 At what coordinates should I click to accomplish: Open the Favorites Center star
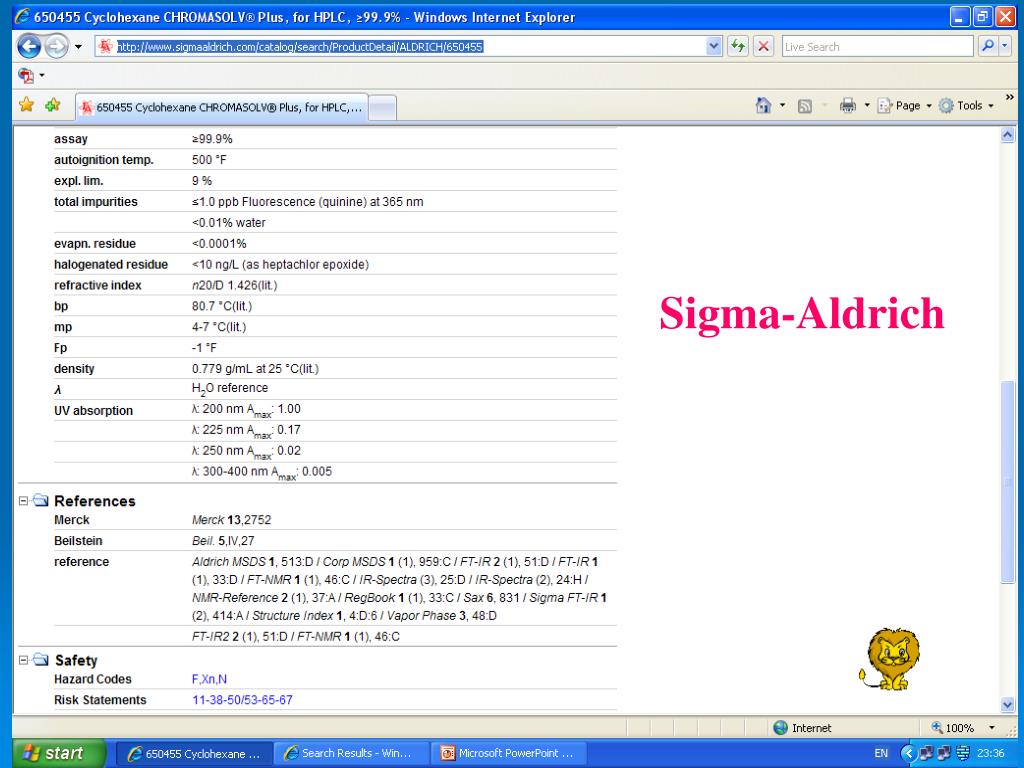pos(26,104)
